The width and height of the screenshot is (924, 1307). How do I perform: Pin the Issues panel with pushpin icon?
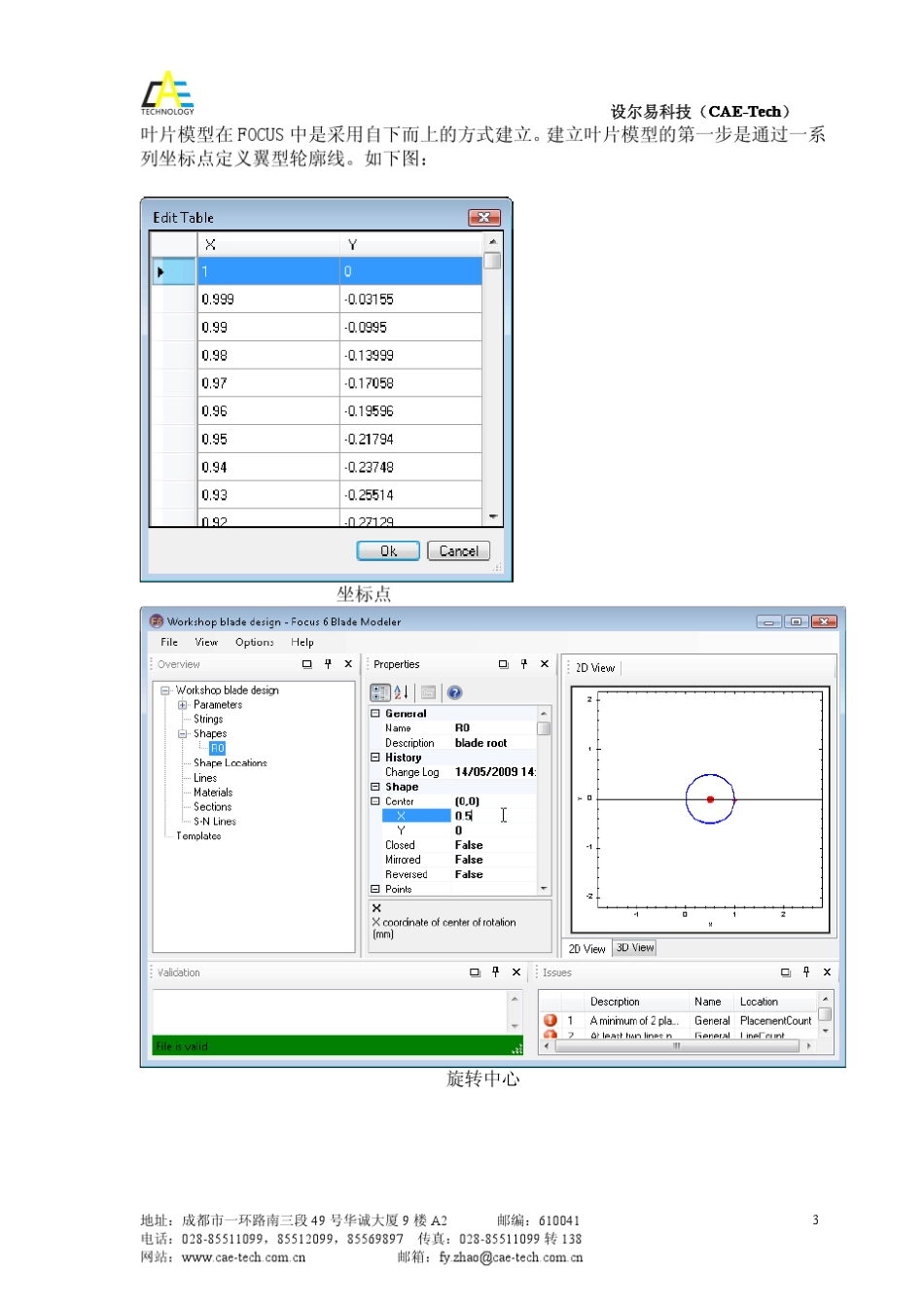pos(806,972)
